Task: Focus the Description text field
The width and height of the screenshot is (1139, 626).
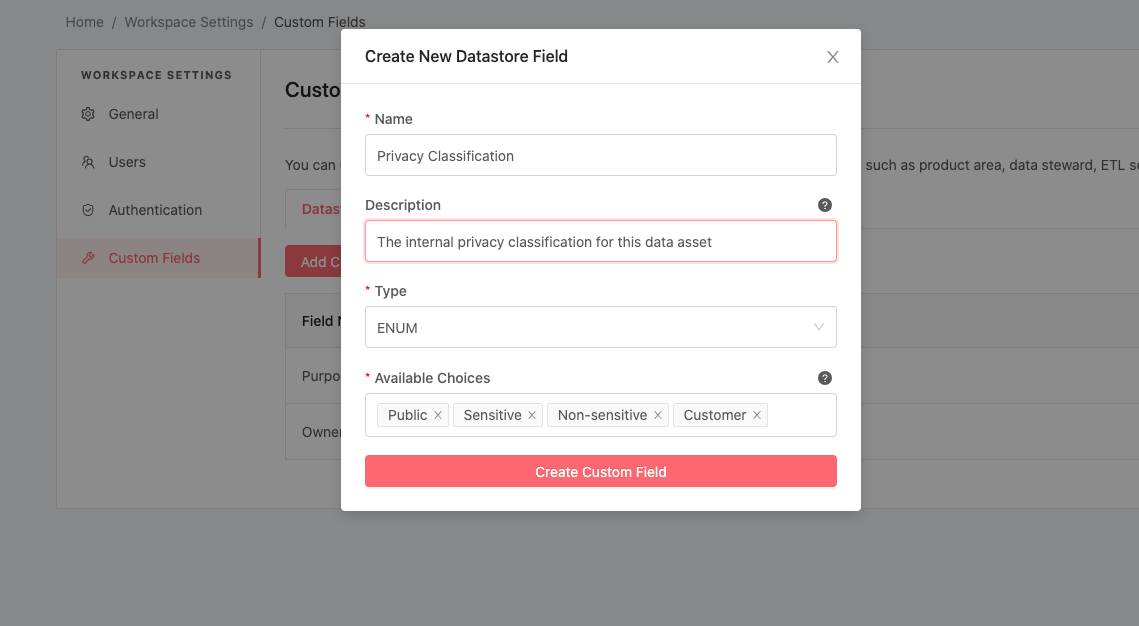Action: tap(600, 241)
